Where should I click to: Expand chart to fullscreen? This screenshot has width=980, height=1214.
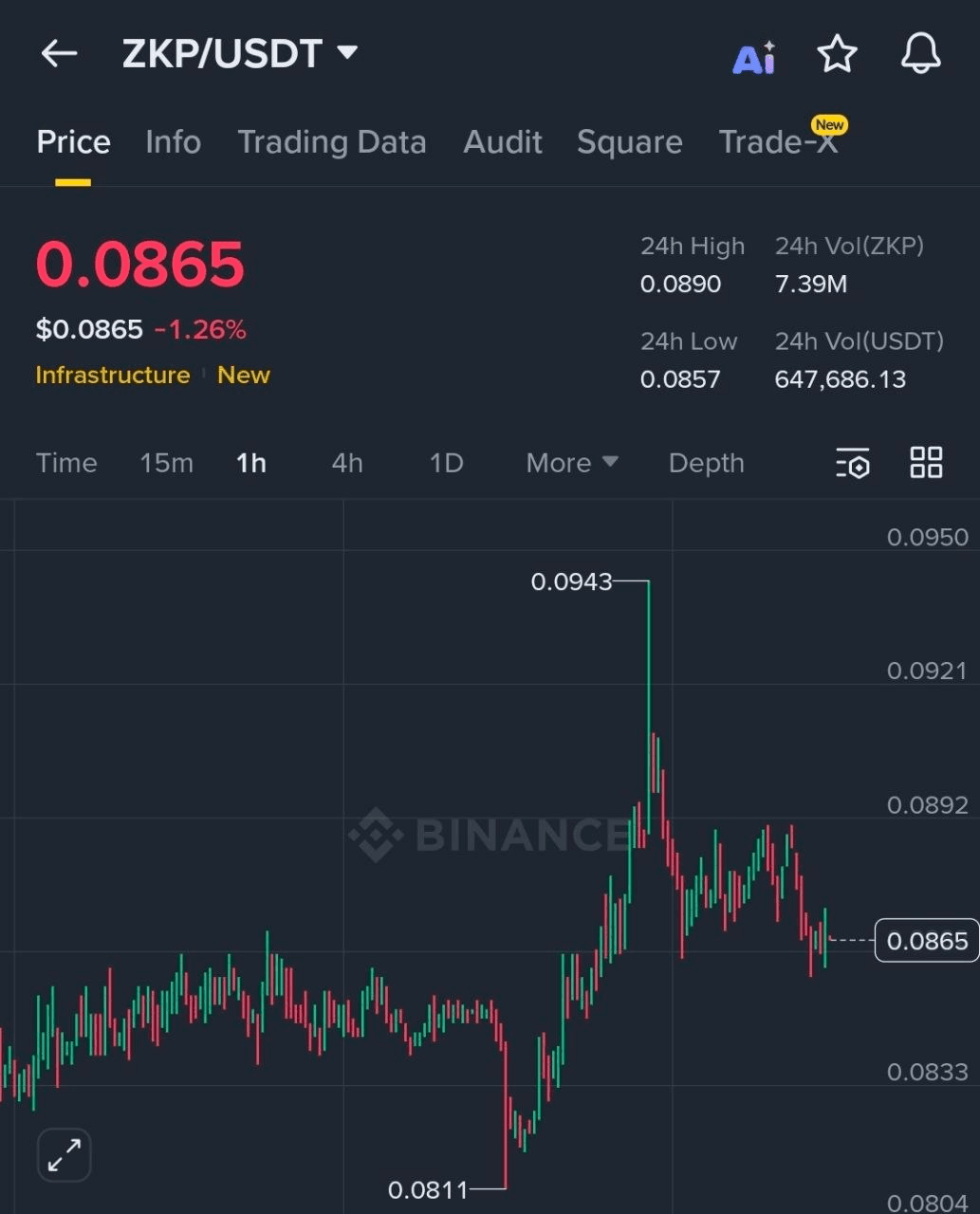point(65,1154)
